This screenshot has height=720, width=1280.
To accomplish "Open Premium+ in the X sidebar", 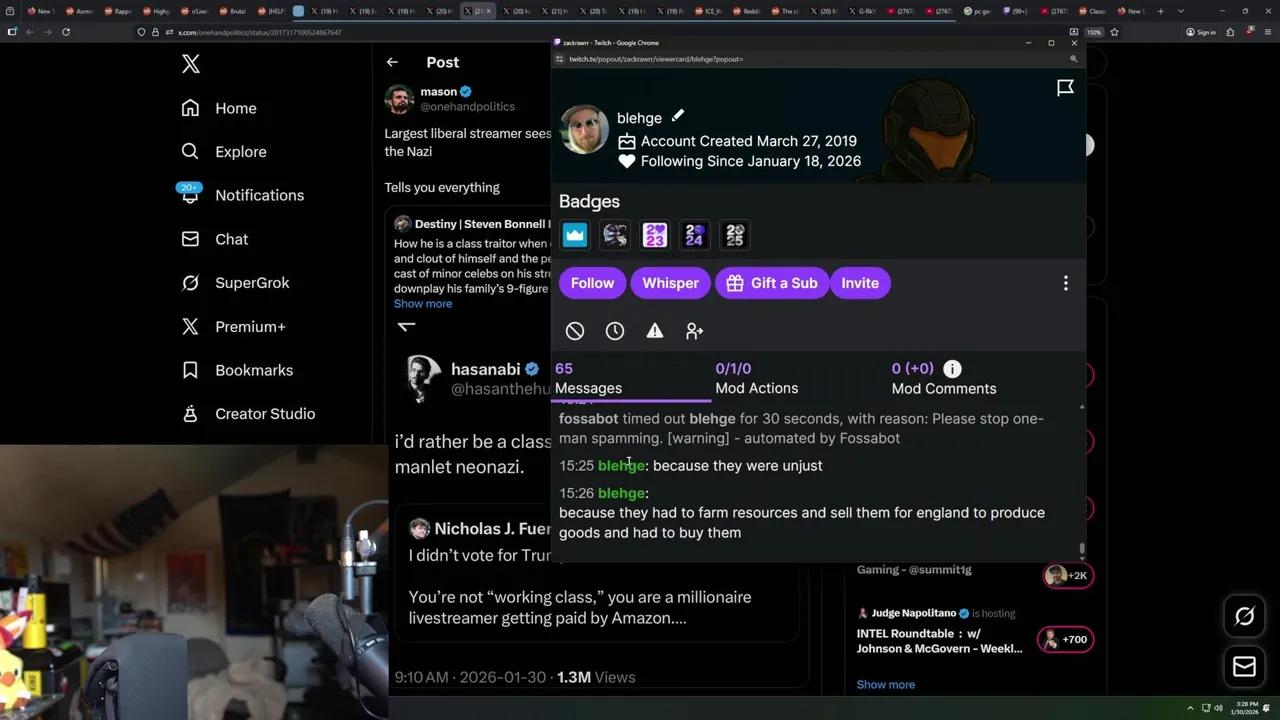I will [x=233, y=326].
